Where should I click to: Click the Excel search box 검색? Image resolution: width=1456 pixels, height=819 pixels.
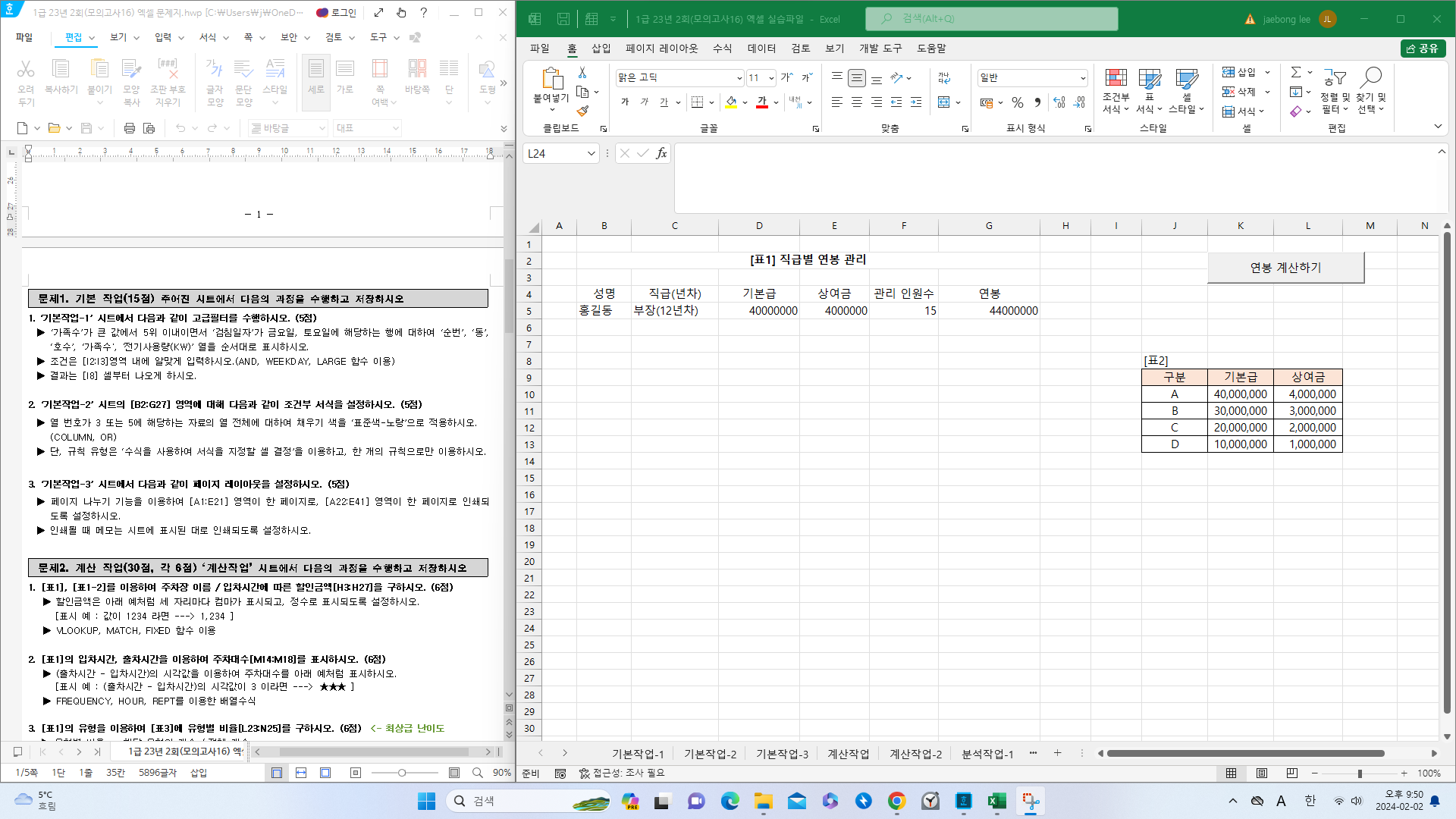(992, 19)
